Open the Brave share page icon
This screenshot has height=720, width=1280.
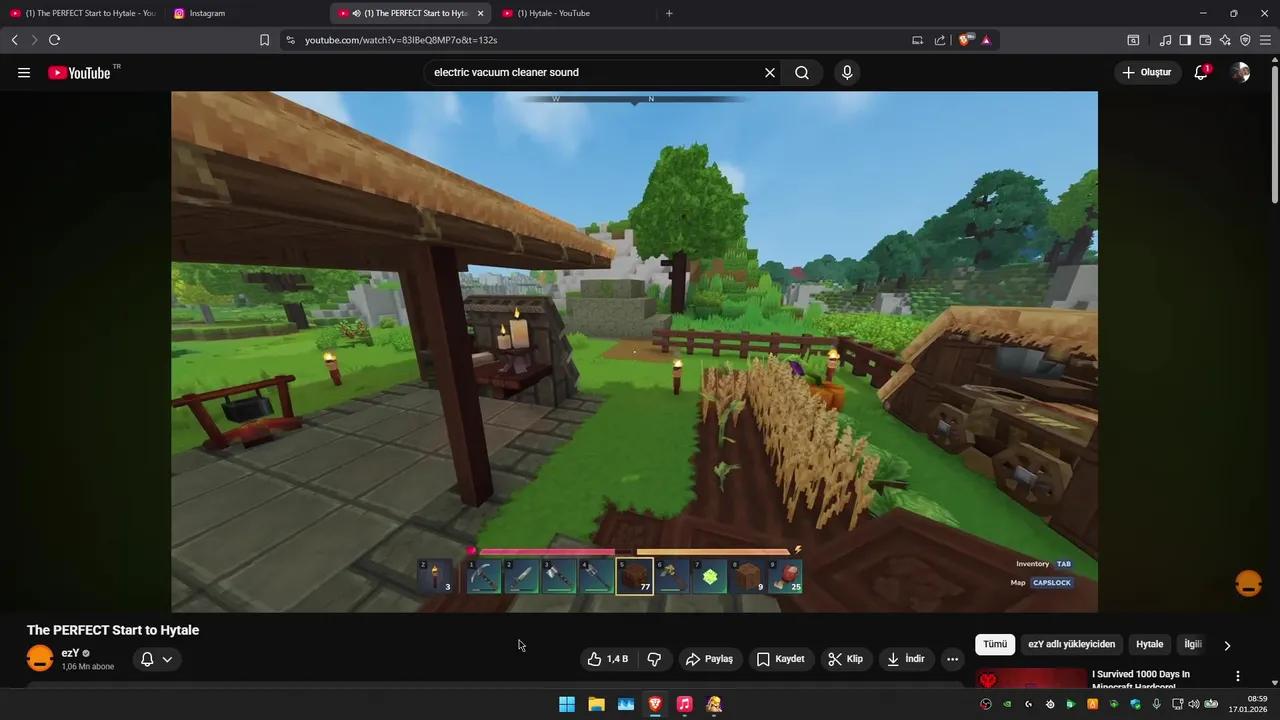coord(940,40)
